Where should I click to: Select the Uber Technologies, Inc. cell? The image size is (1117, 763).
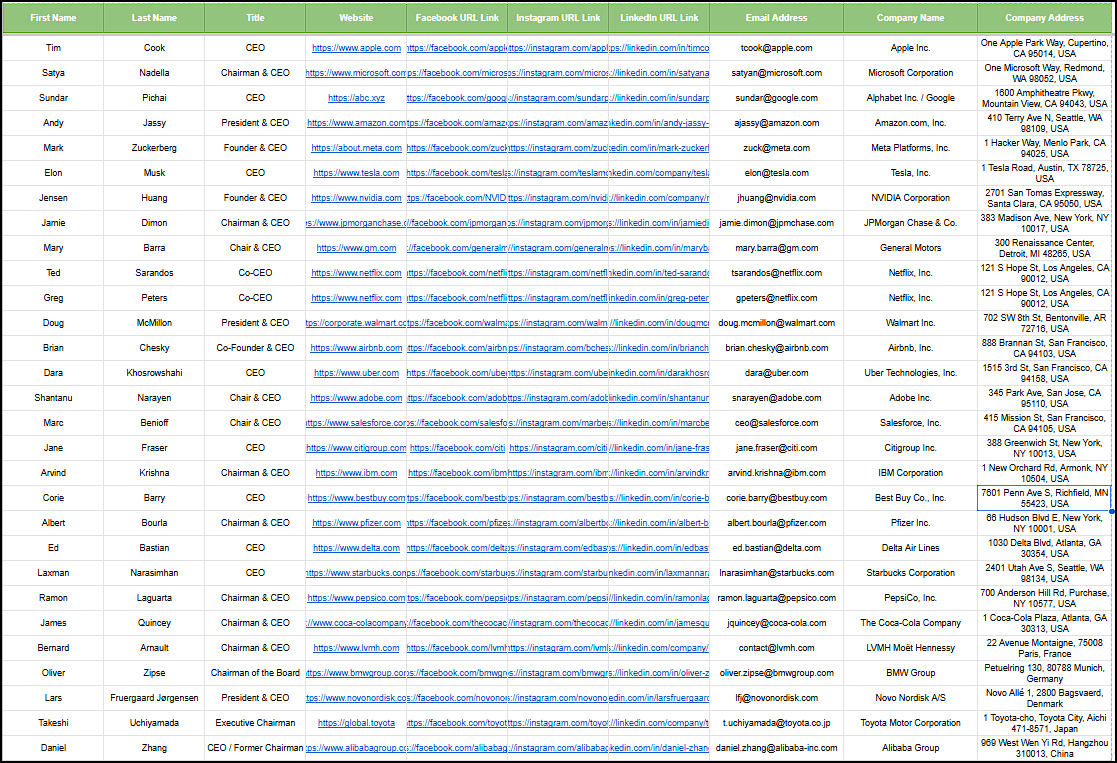[910, 373]
